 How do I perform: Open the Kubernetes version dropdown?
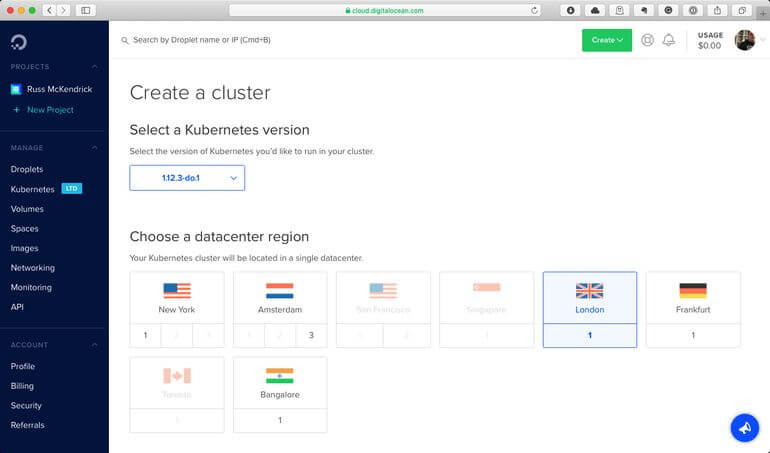(x=187, y=178)
